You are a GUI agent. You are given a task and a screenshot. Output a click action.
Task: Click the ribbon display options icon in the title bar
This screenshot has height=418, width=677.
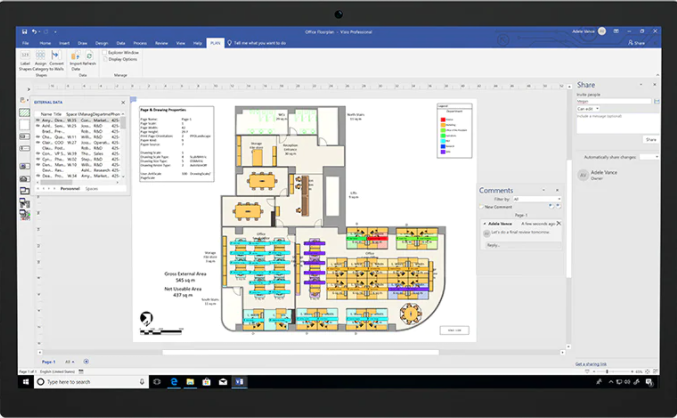(x=616, y=31)
